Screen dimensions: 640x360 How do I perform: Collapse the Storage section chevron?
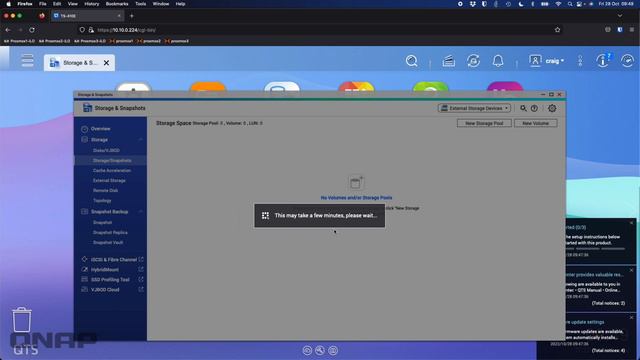click(x=141, y=140)
